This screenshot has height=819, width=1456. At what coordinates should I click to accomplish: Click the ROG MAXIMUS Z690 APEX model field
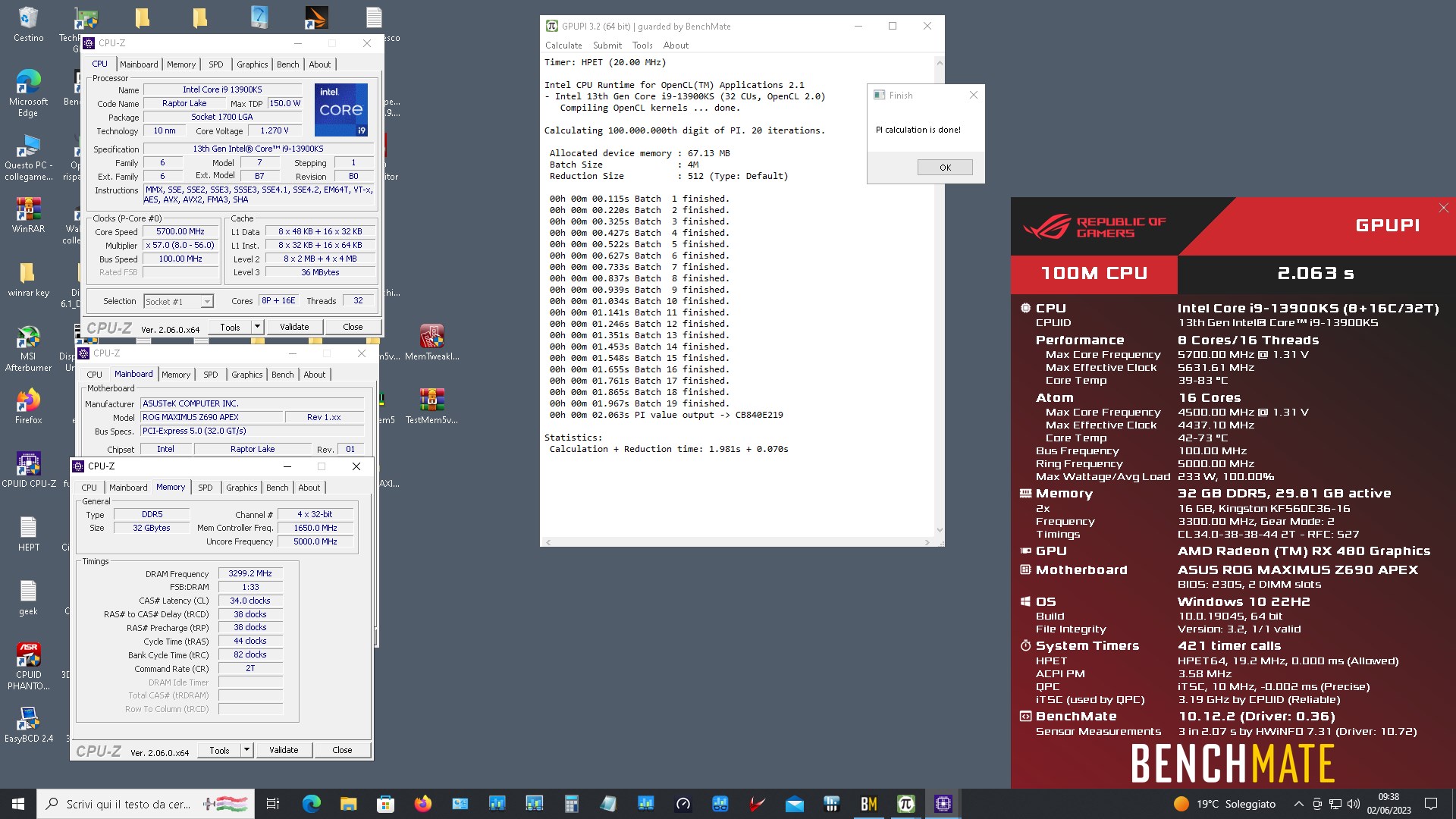[x=211, y=417]
